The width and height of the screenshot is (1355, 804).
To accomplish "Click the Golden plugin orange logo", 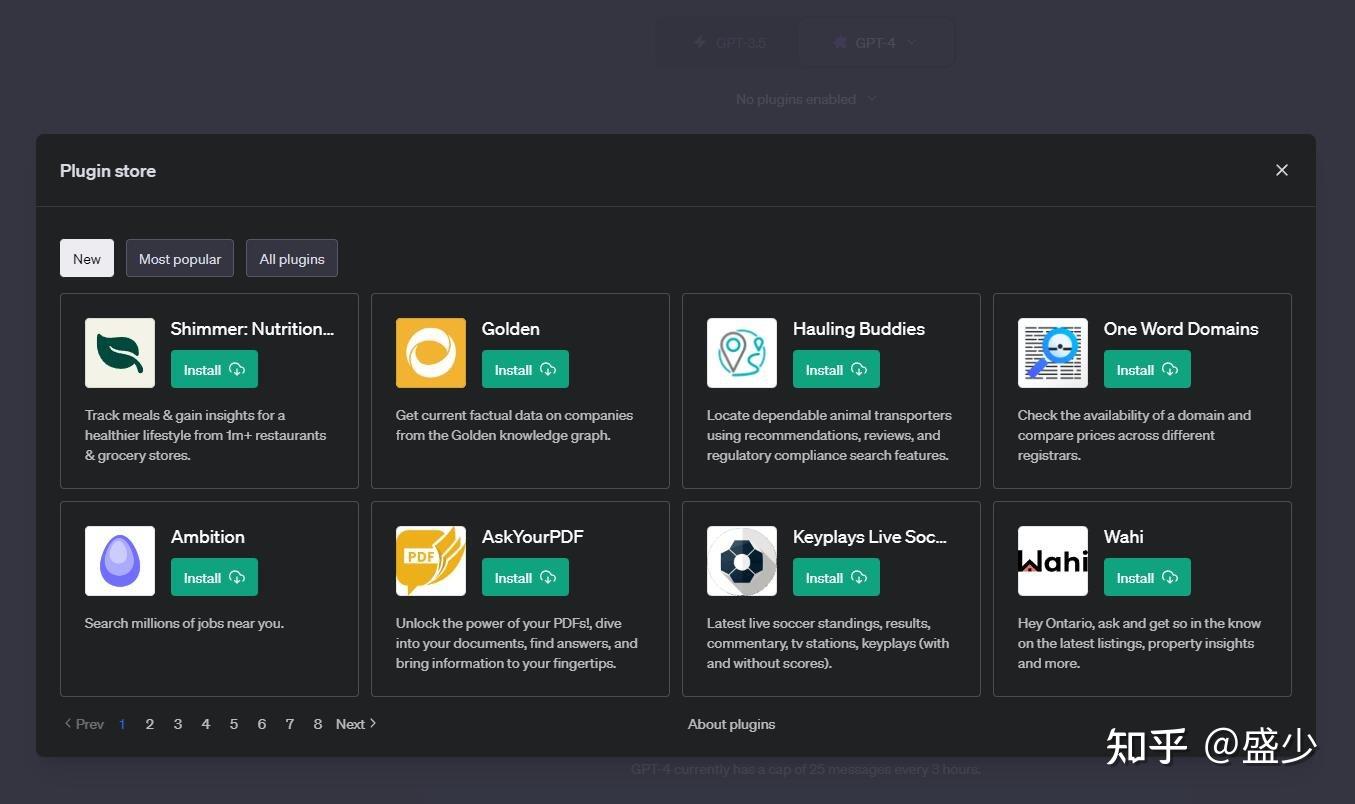I will [x=431, y=353].
